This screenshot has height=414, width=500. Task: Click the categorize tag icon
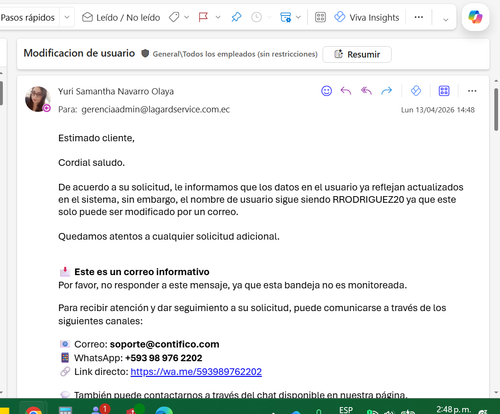174,17
